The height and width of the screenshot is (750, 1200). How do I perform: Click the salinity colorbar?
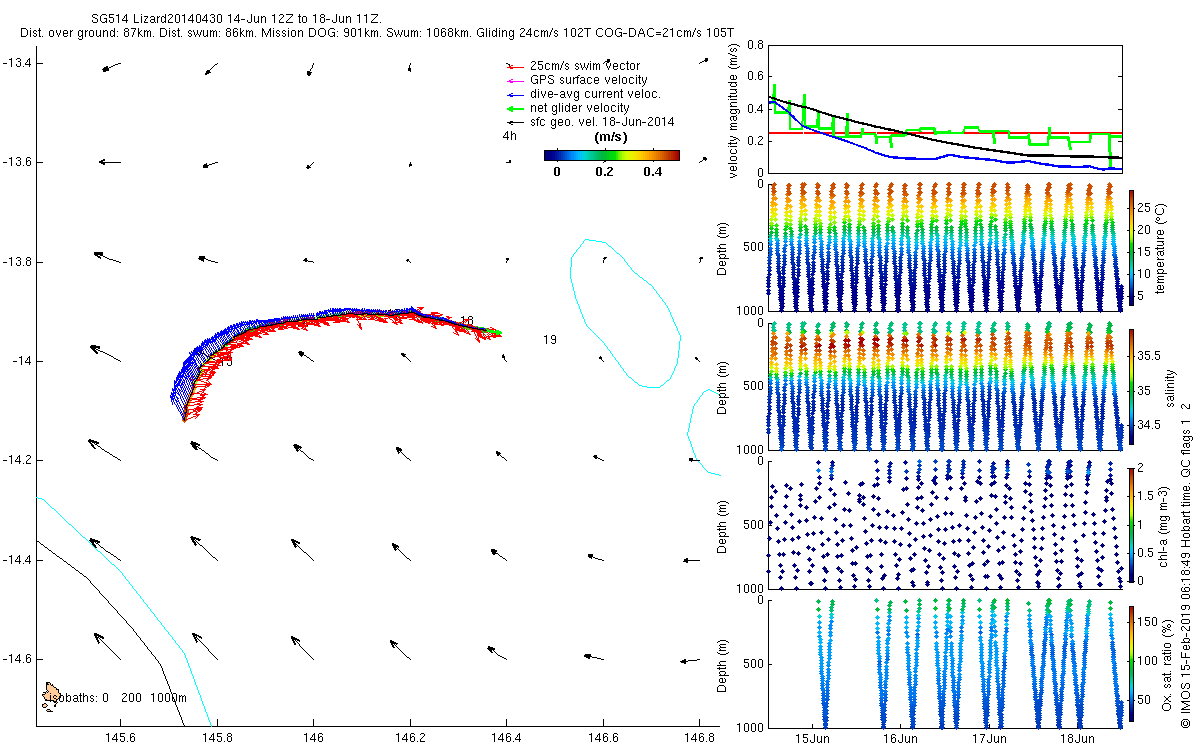pos(1131,387)
